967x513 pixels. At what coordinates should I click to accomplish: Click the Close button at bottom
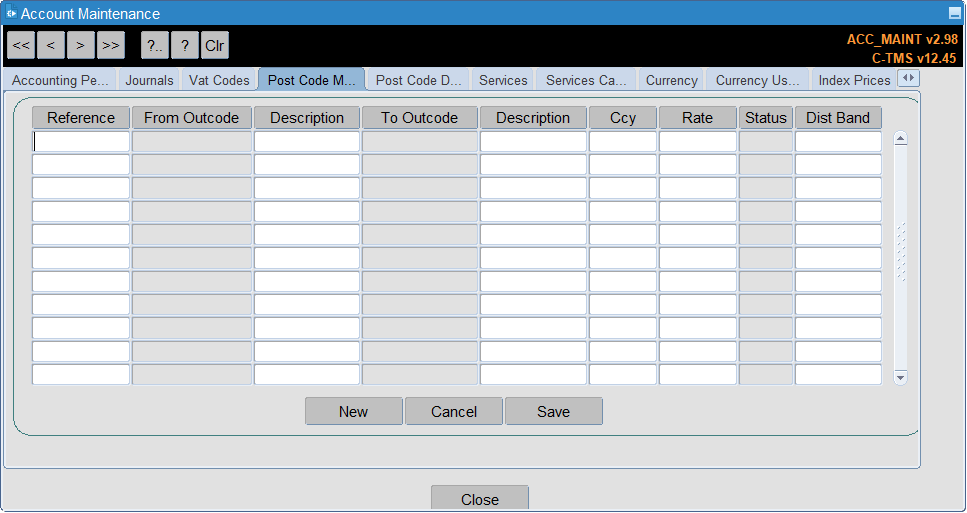click(480, 499)
